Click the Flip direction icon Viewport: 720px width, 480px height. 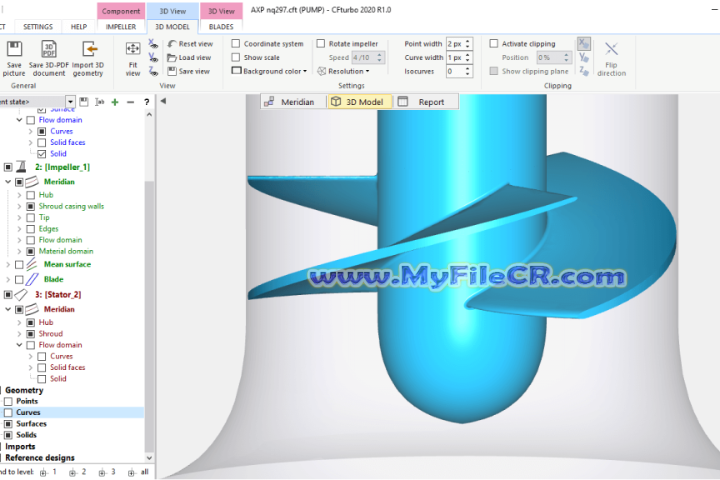point(611,49)
